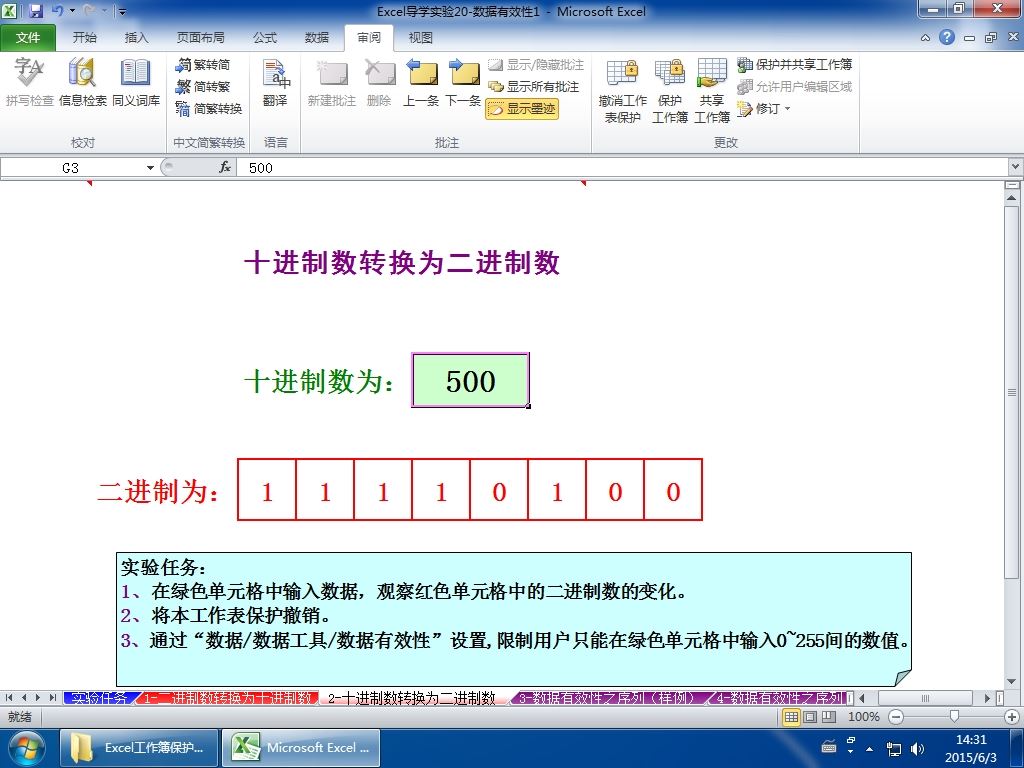Switch to Page Layout view in status bar
This screenshot has height=768, width=1024.
pos(810,717)
